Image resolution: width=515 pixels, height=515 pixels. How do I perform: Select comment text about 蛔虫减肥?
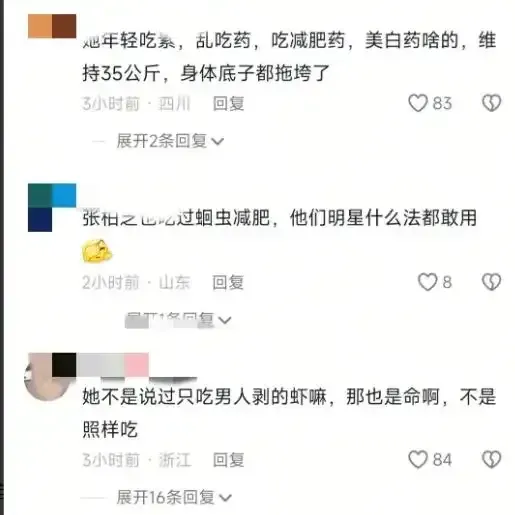pos(279,218)
